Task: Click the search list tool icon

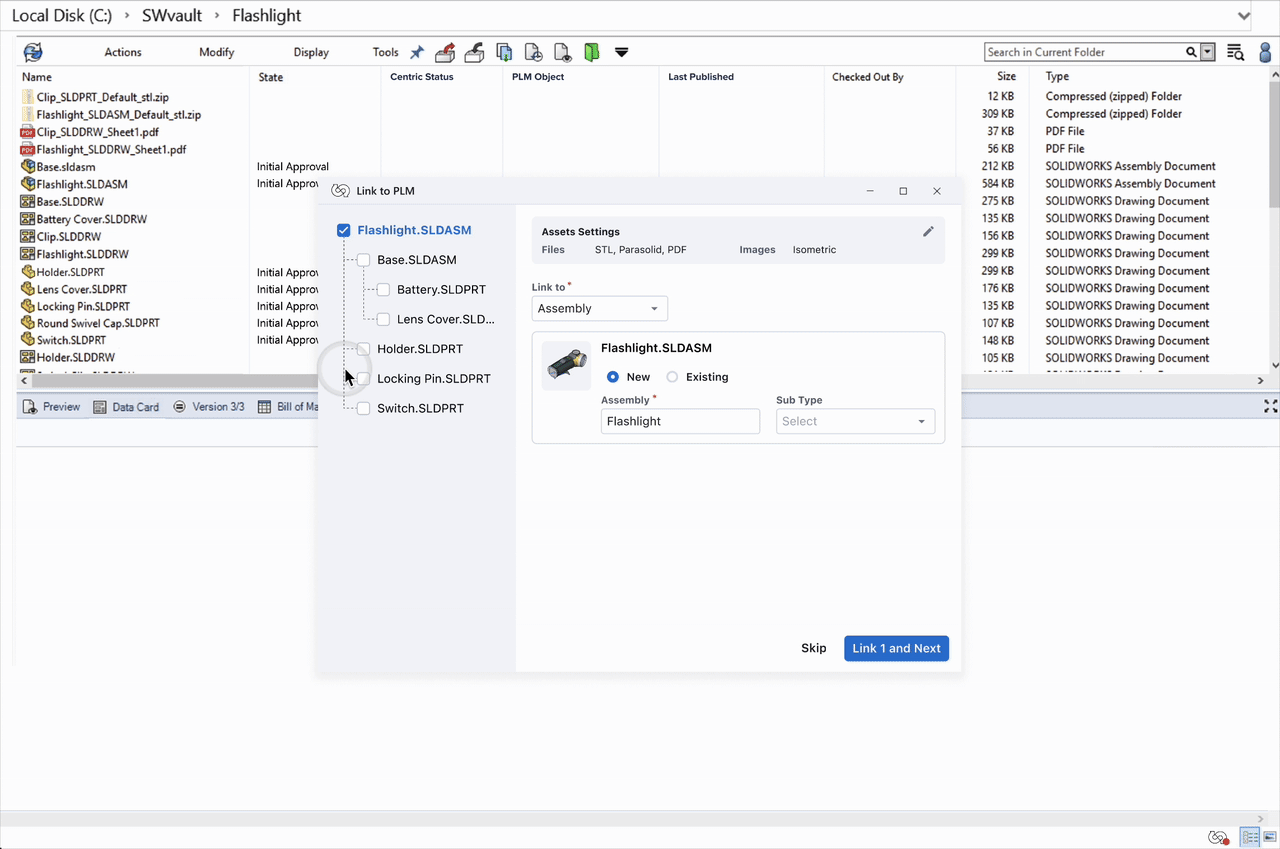Action: [x=1236, y=52]
